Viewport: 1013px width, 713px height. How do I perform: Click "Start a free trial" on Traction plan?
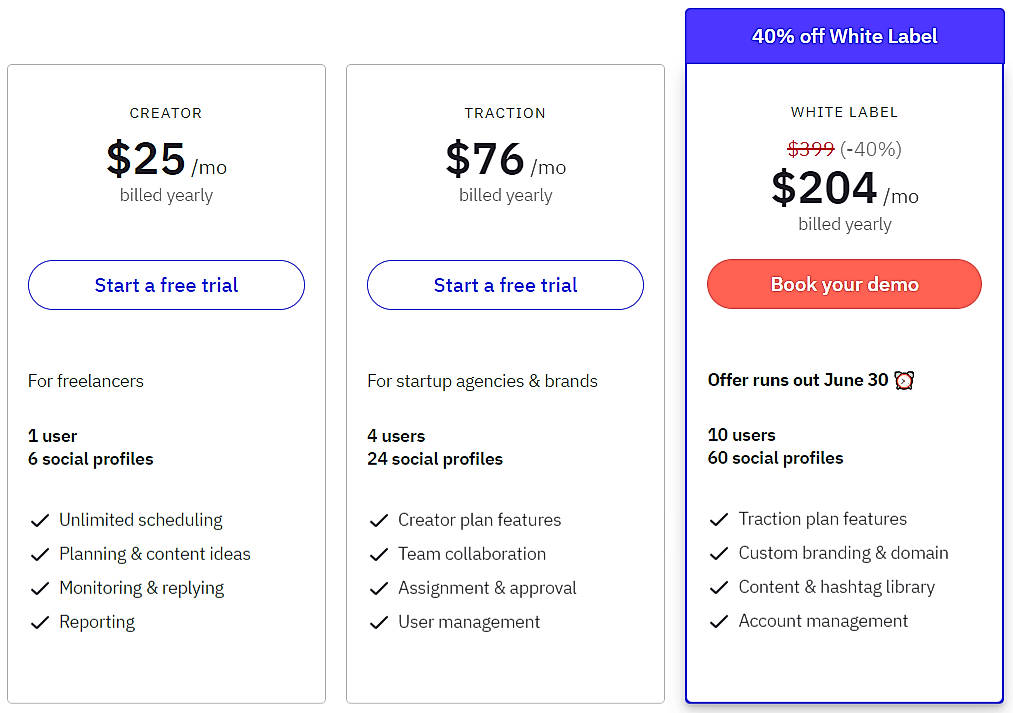click(505, 285)
